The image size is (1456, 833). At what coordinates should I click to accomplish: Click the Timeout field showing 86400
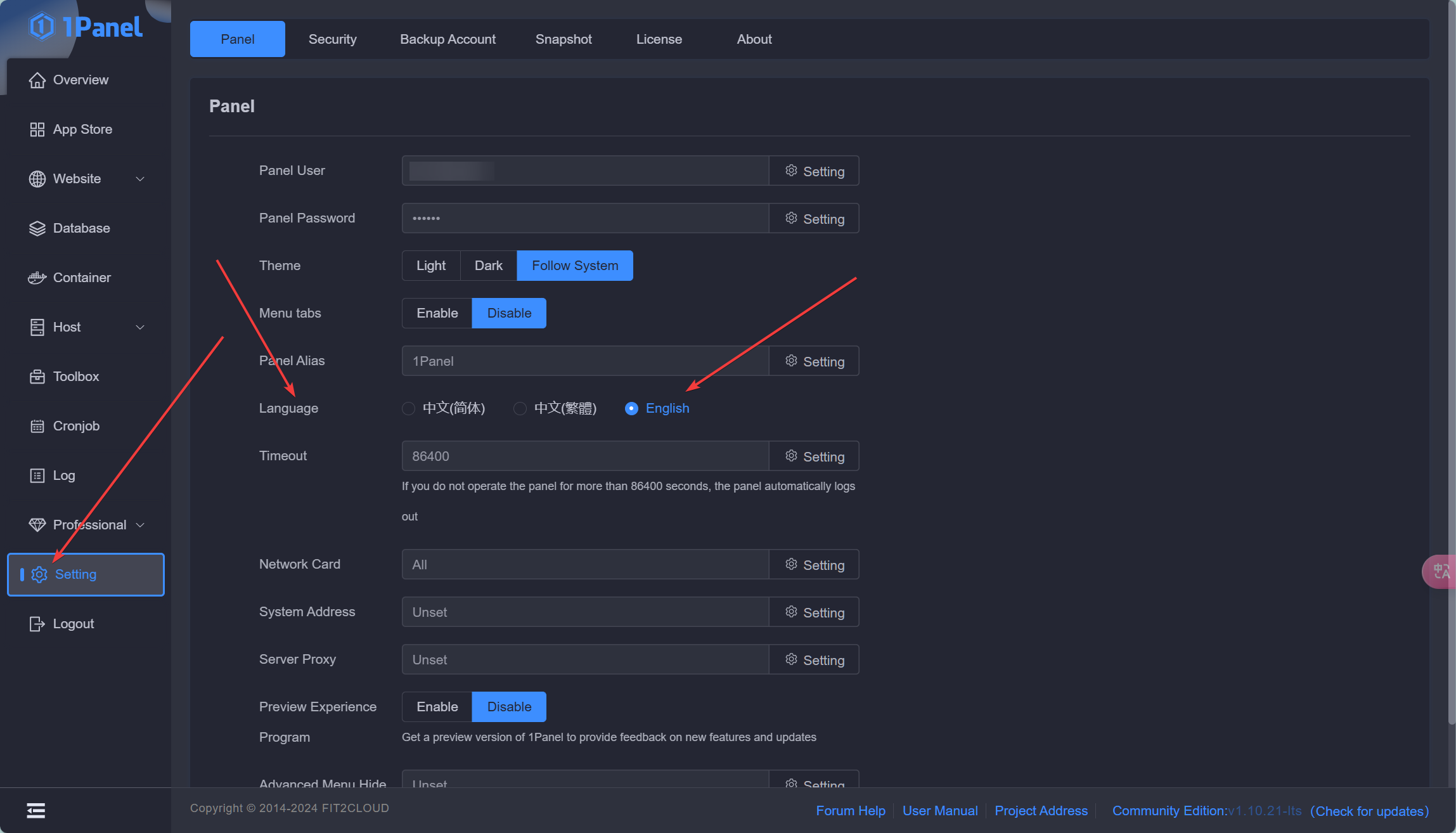[586, 456]
